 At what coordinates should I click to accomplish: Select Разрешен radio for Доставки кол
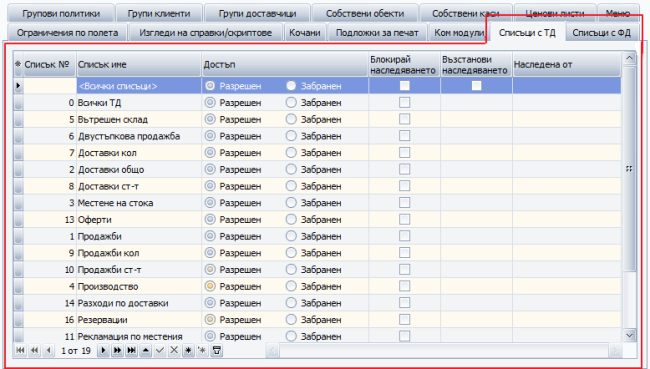(x=210, y=153)
